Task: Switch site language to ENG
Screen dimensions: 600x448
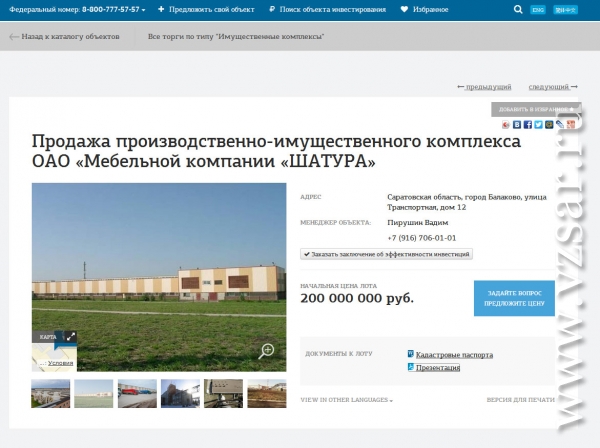Action: point(538,10)
